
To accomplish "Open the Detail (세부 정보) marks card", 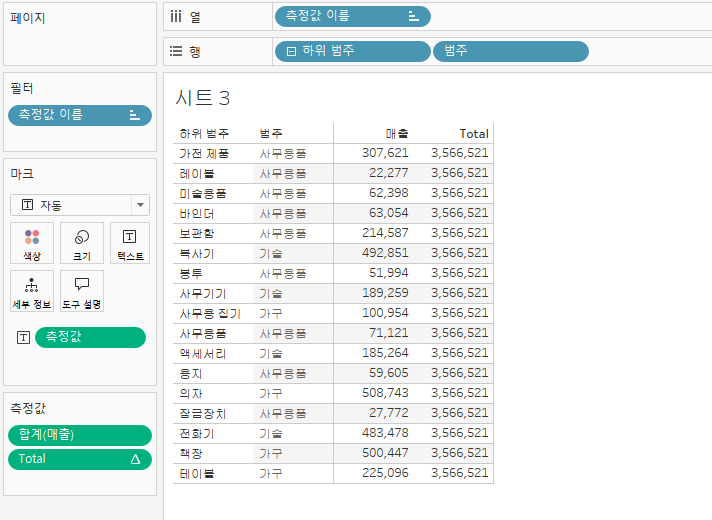I will pyautogui.click(x=32, y=291).
